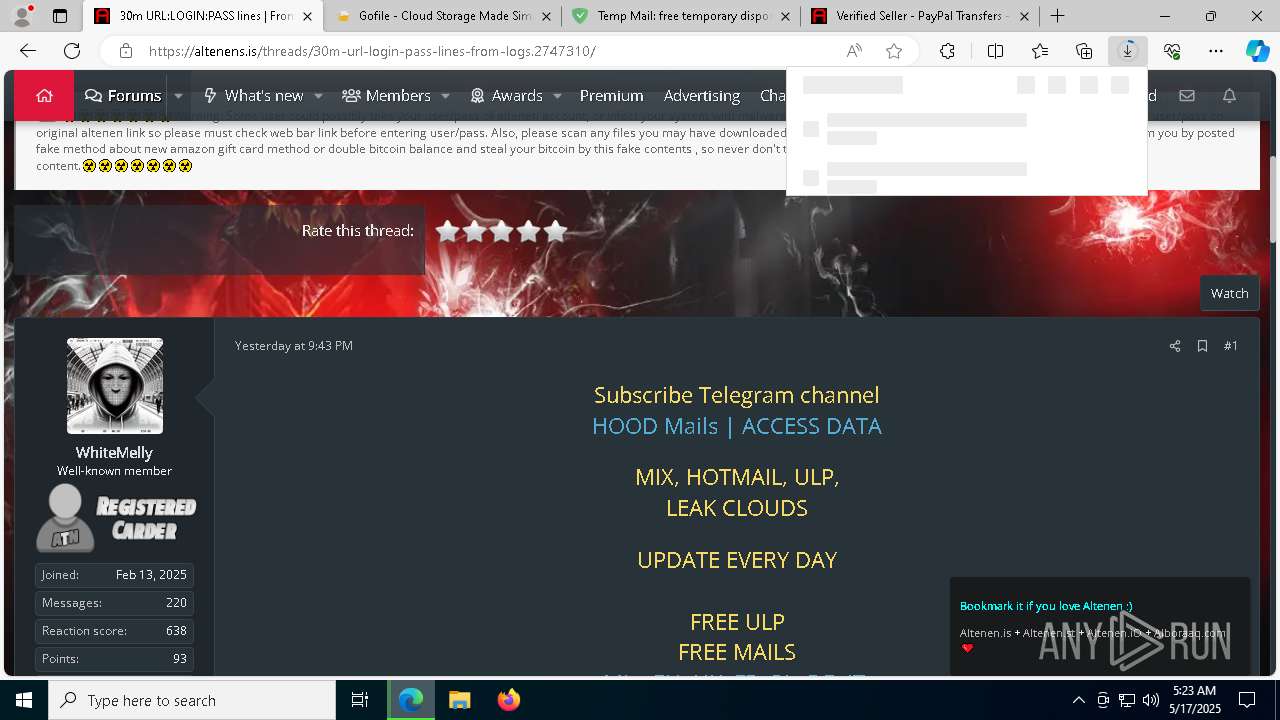
Task: Open the Copilot sidebar icon
Action: 1257,51
